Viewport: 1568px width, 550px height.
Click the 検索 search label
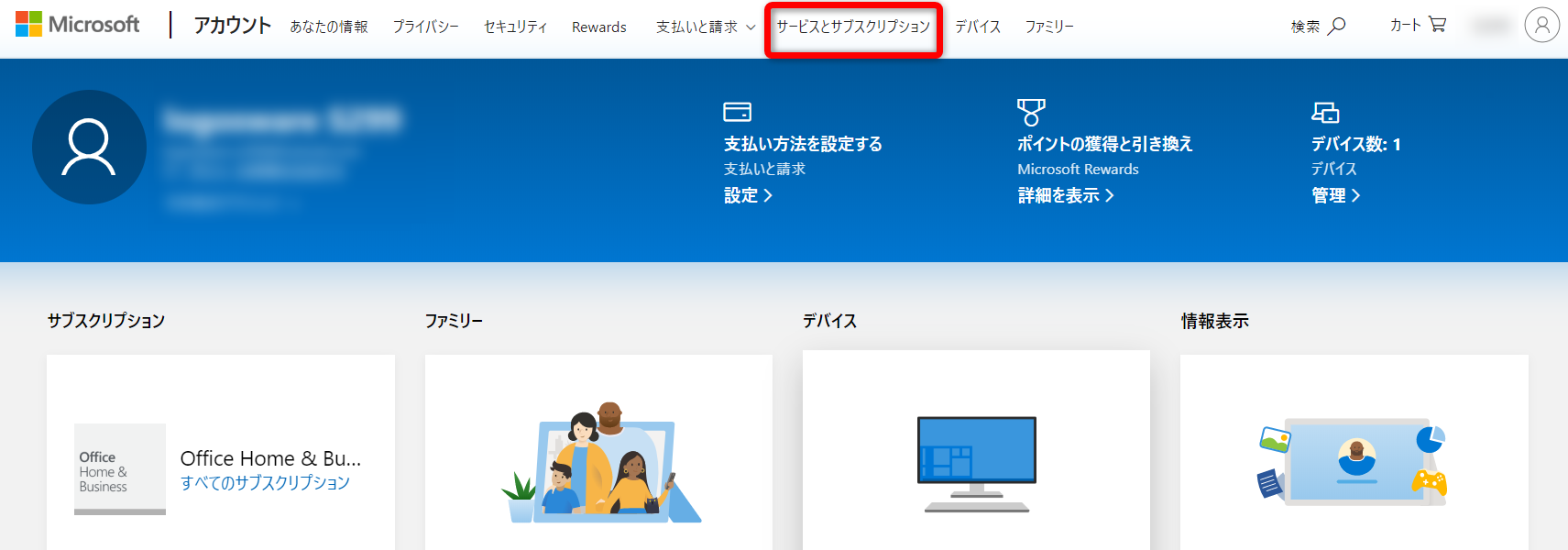click(1306, 27)
